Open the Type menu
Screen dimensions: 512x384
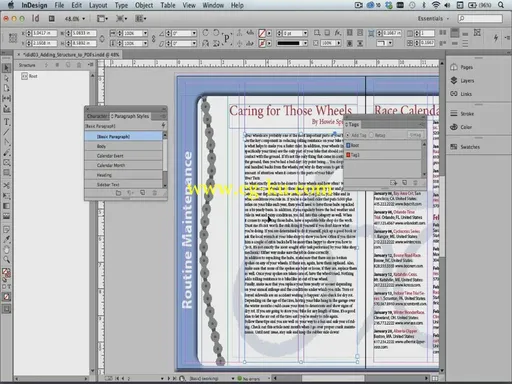(x=121, y=5)
